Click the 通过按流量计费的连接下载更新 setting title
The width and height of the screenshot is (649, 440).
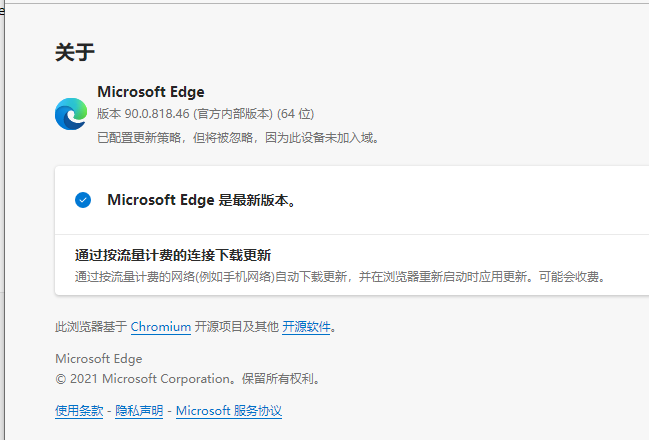click(173, 255)
